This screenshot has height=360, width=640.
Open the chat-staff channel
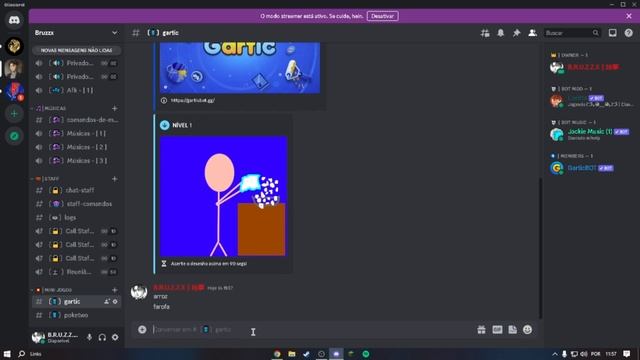pos(76,190)
